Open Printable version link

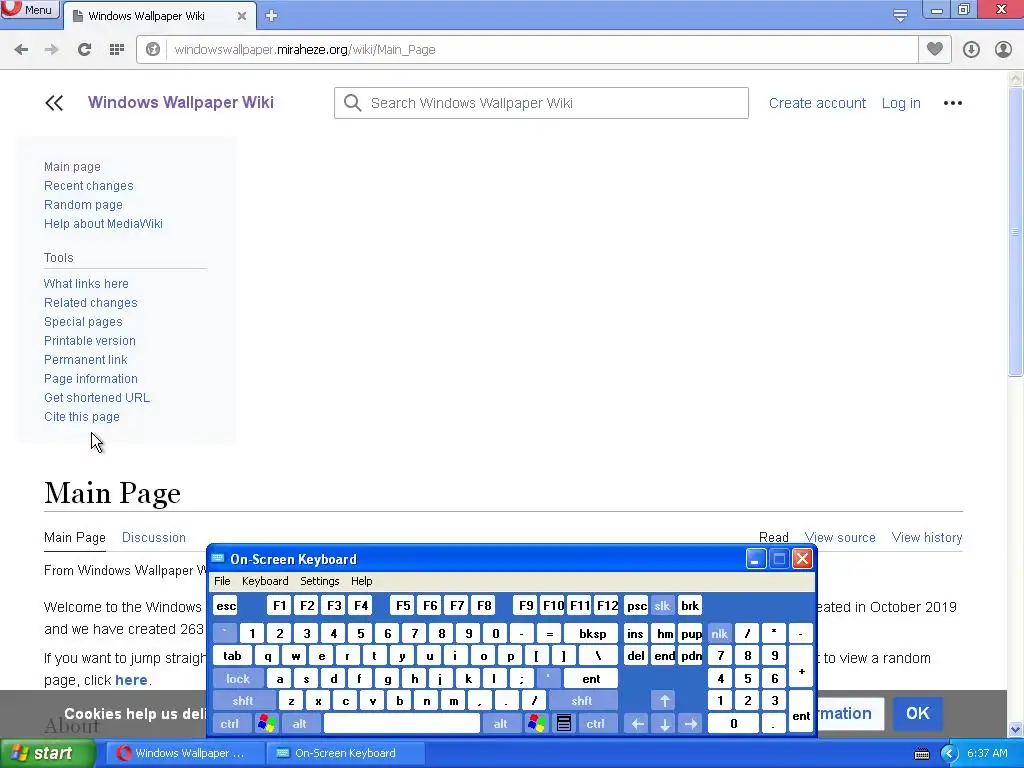tap(89, 340)
